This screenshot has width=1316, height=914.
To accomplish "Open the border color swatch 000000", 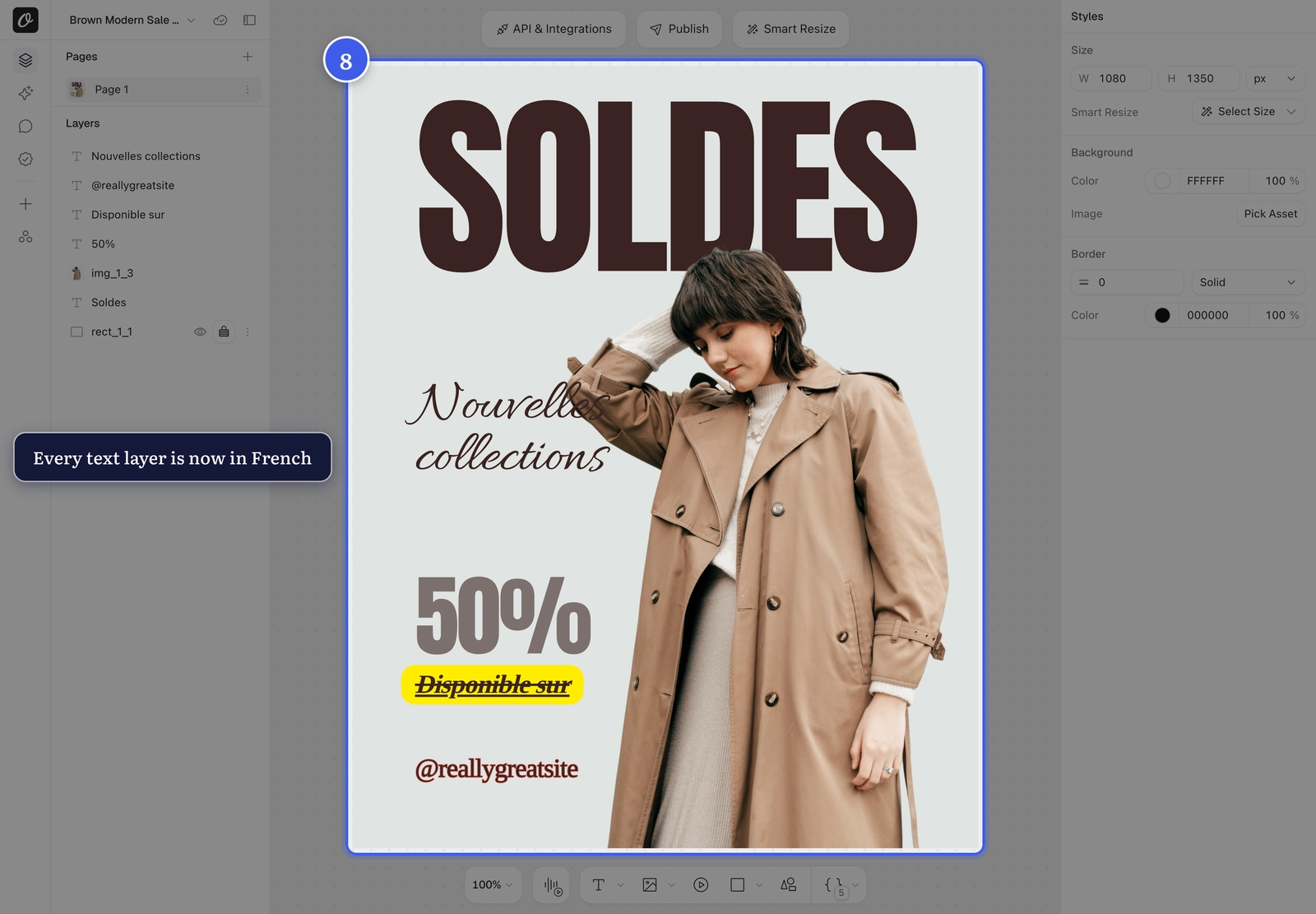I will 1162,315.
